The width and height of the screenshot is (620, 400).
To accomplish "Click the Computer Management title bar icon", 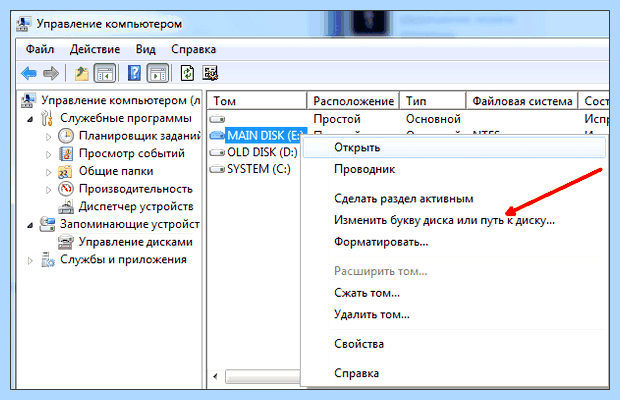I will (23, 24).
